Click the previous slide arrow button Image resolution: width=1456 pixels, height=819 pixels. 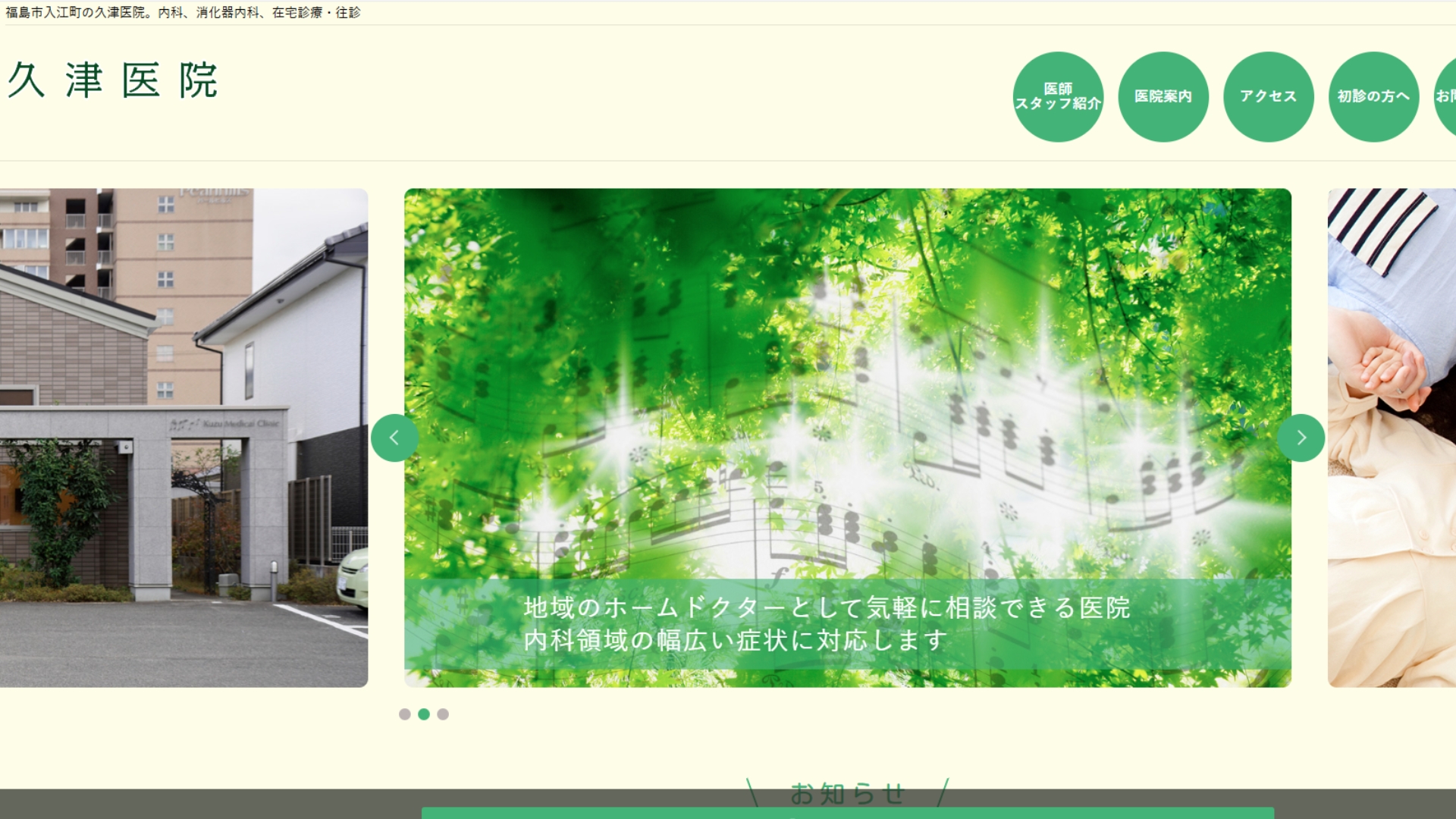coord(394,438)
